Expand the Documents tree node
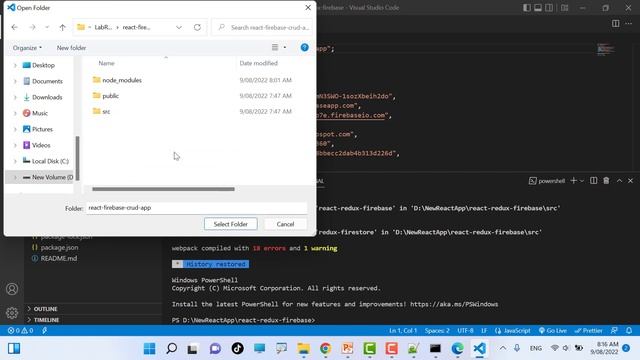 point(15,81)
